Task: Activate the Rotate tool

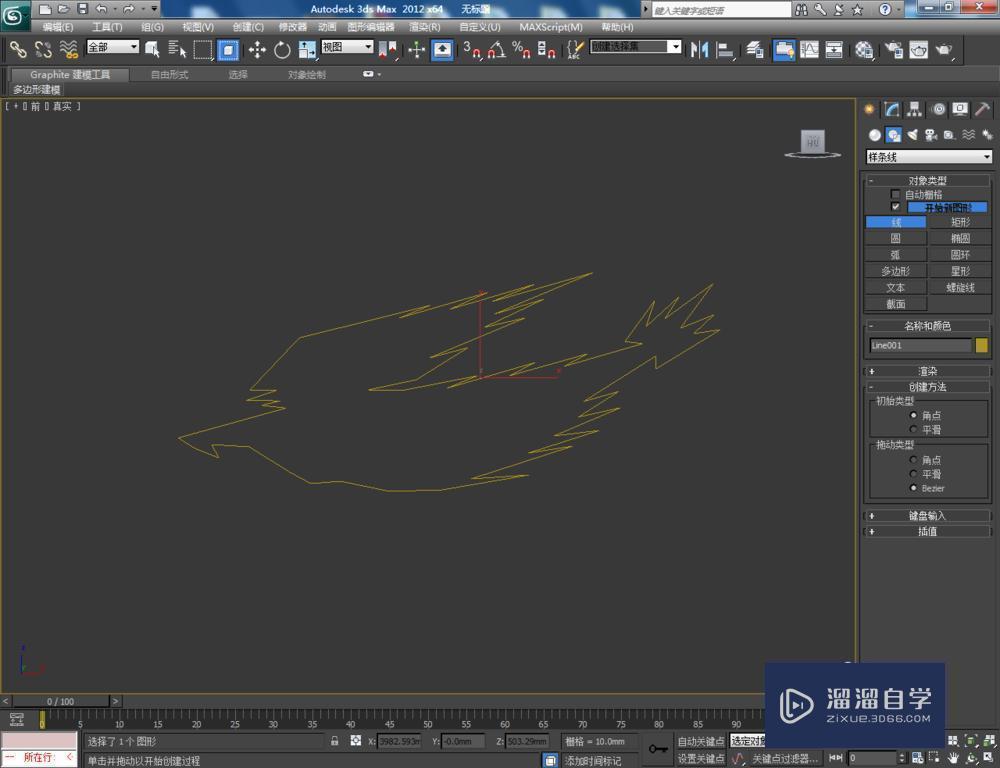Action: [x=282, y=49]
